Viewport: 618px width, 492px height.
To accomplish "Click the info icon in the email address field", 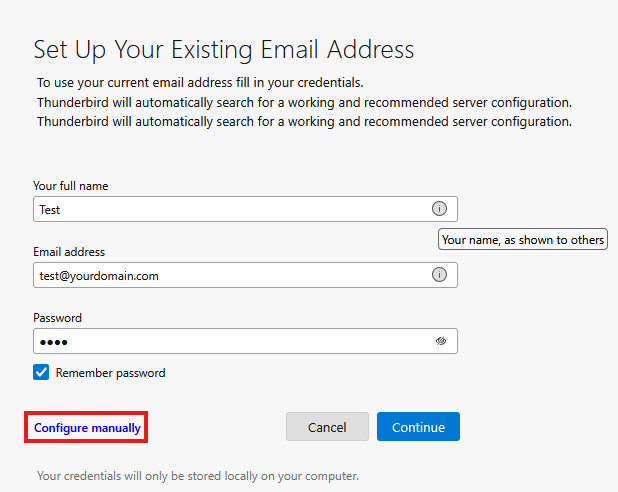I will [x=439, y=275].
